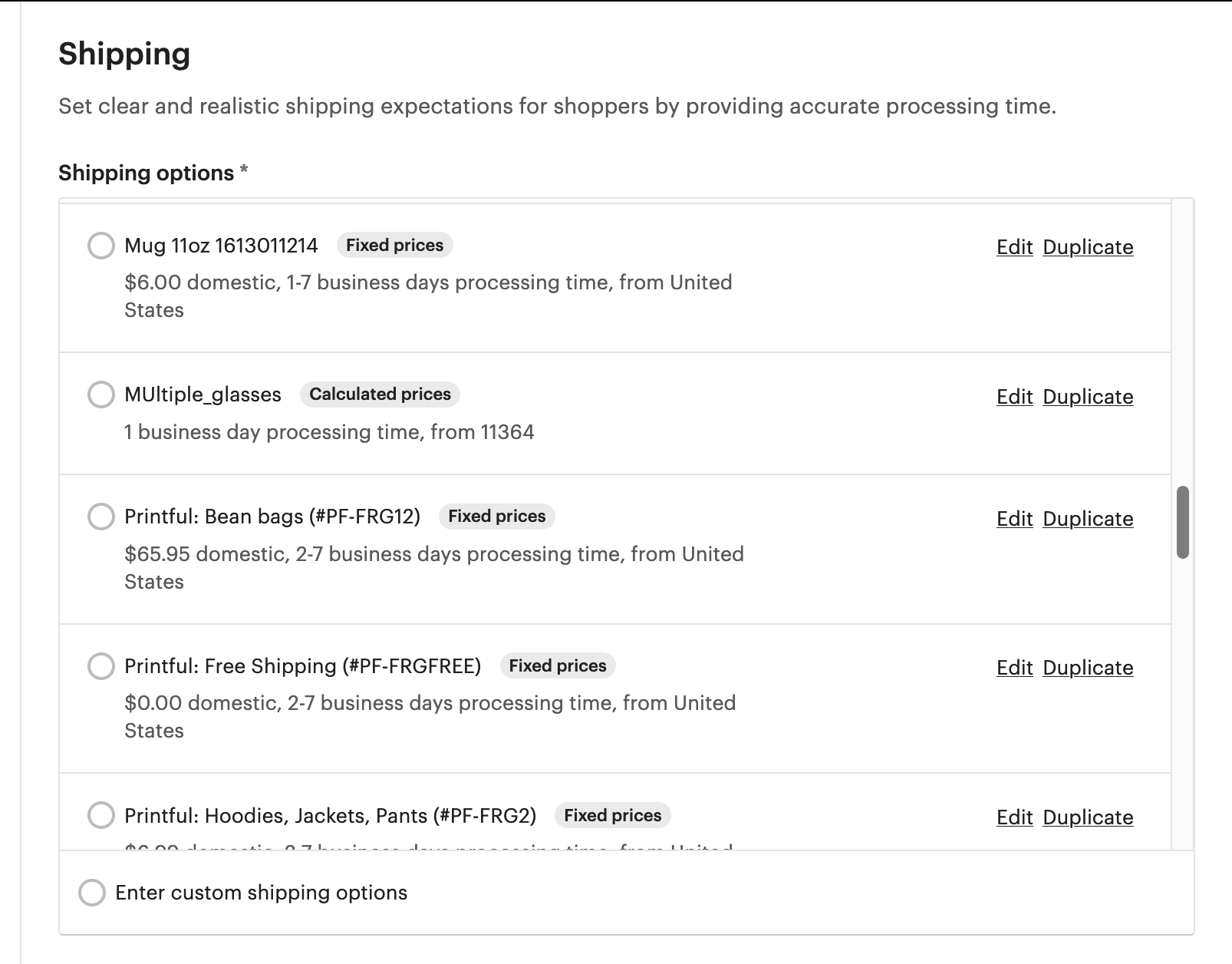
Task: Edit Printful: Free Shipping profile
Action: [1015, 668]
